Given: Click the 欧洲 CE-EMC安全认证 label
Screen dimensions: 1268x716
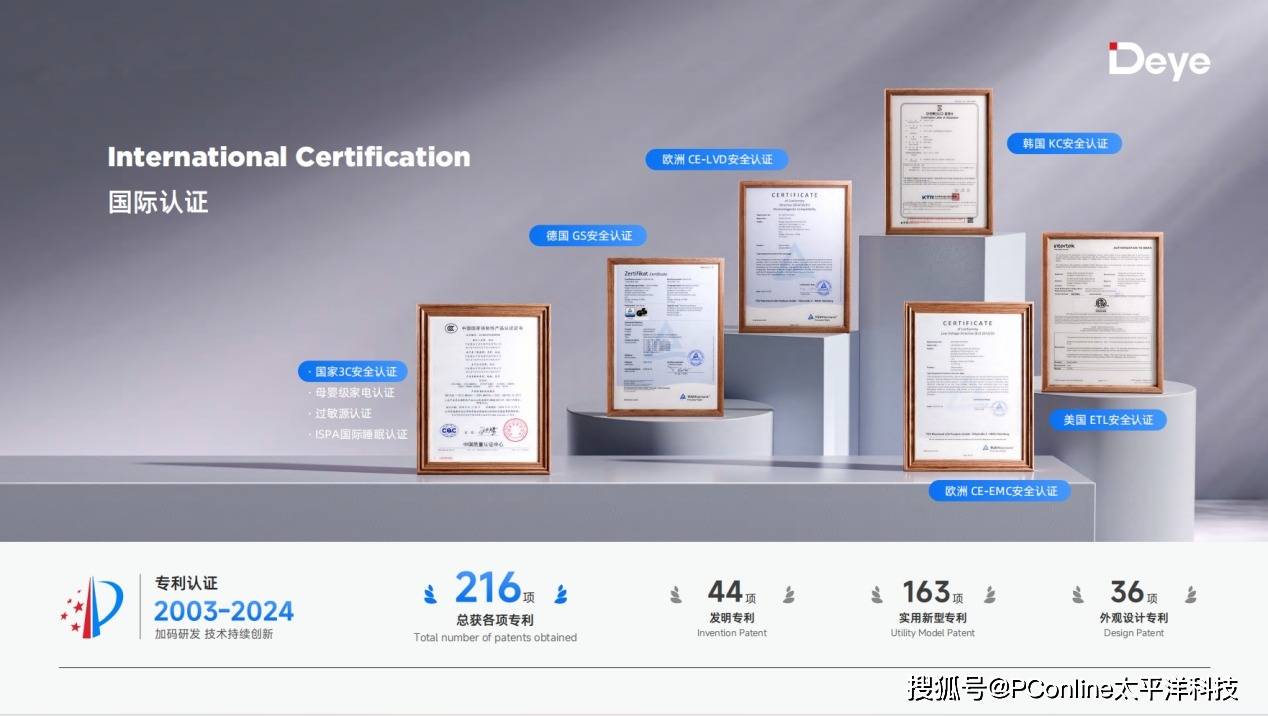Looking at the screenshot, I should pyautogui.click(x=999, y=491).
